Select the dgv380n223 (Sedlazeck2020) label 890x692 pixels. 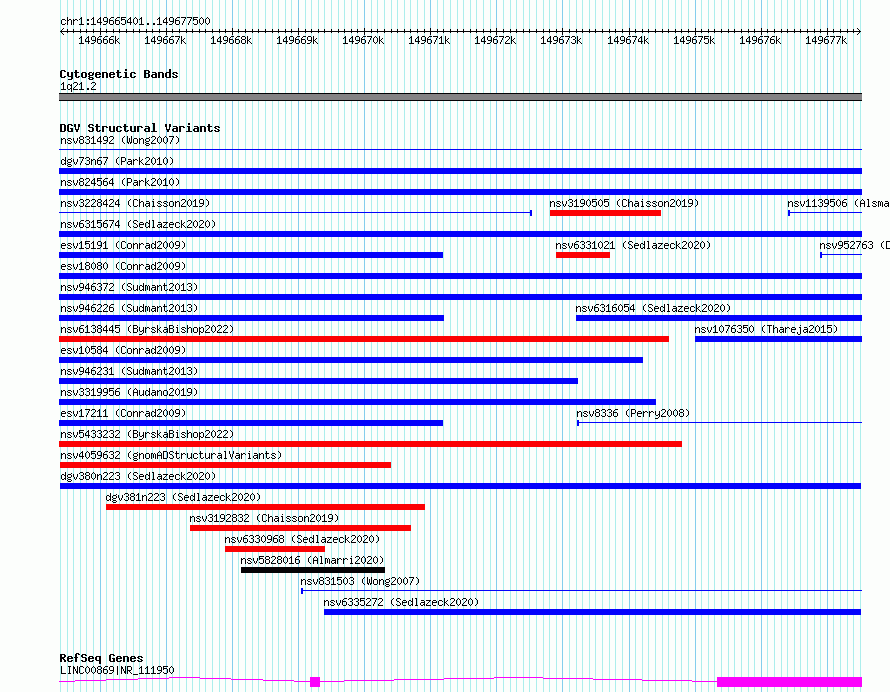coord(138,476)
